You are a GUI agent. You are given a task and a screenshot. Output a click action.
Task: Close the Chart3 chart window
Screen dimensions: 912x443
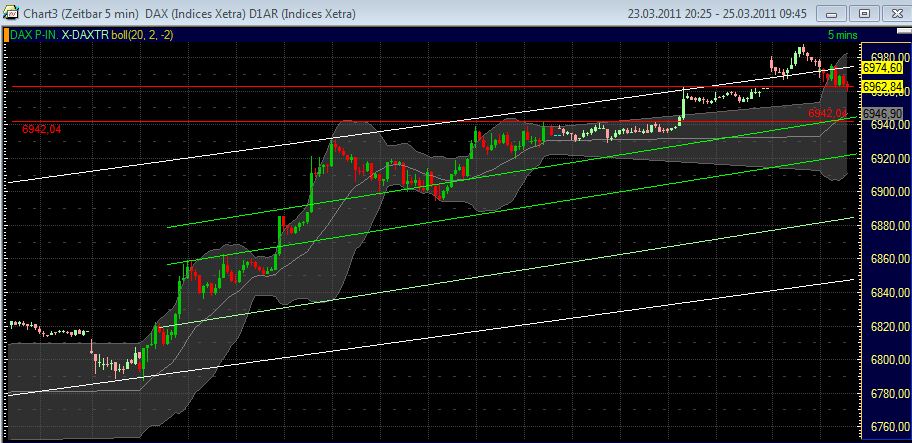click(x=897, y=13)
